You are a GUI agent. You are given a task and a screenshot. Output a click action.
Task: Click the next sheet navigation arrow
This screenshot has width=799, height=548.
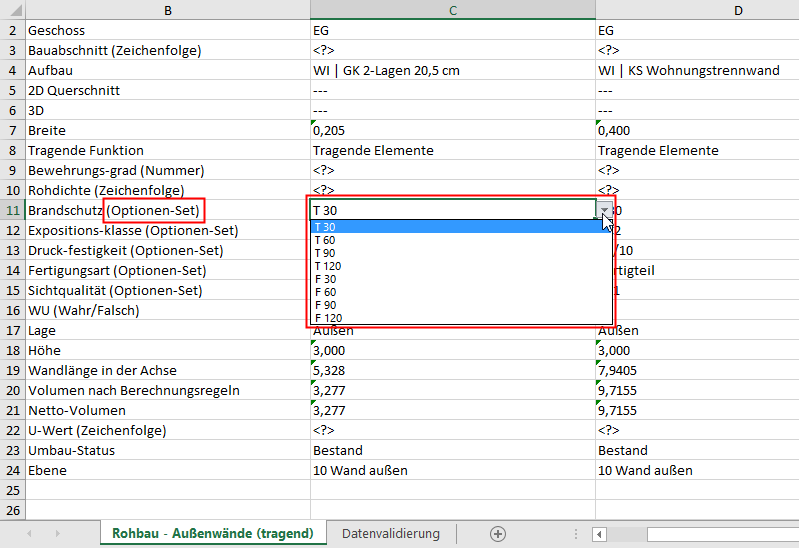[x=58, y=534]
